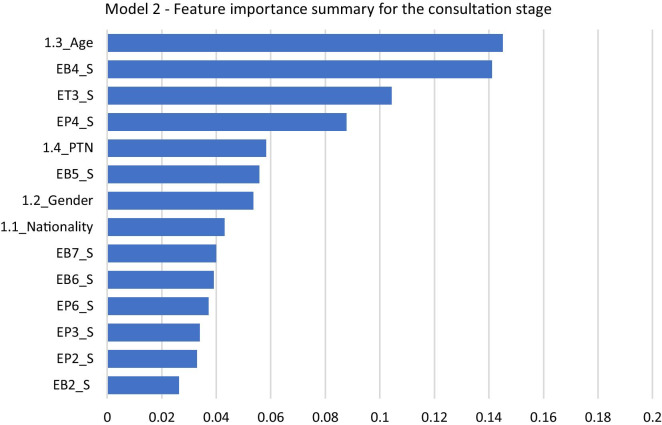The image size is (662, 425).
Task: Click the EB7_S bar
Action: tap(161, 253)
